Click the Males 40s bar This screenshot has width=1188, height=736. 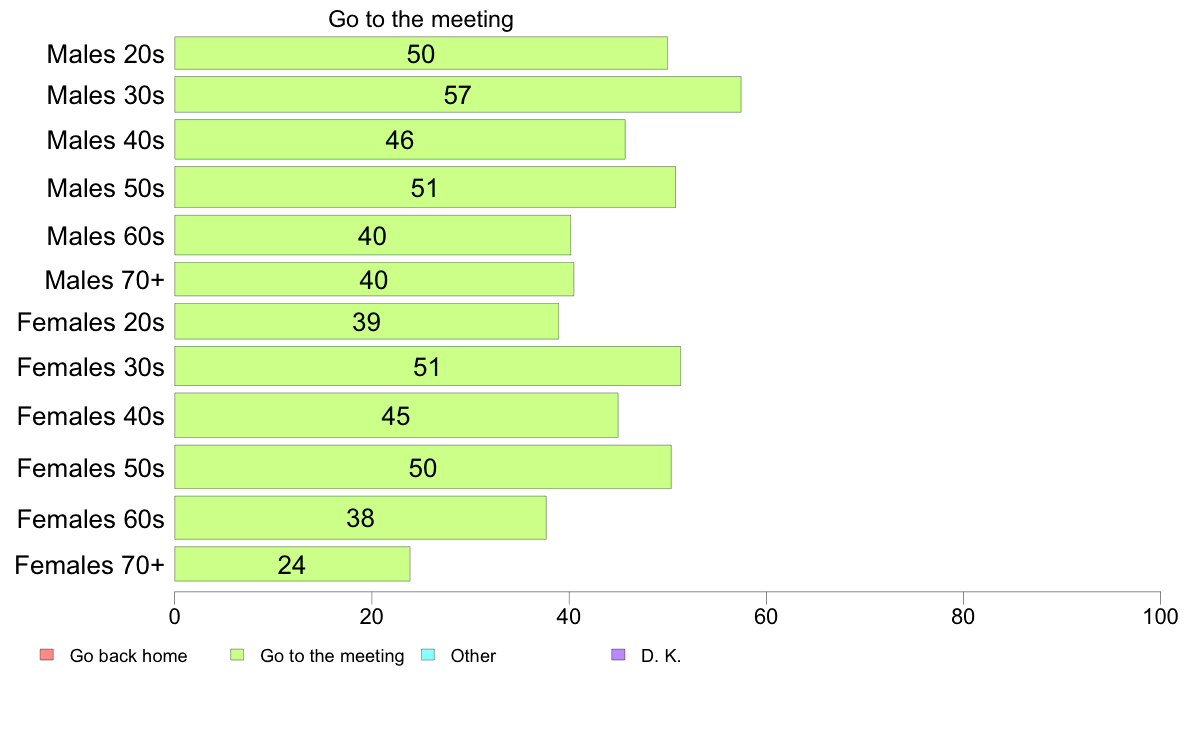click(400, 139)
